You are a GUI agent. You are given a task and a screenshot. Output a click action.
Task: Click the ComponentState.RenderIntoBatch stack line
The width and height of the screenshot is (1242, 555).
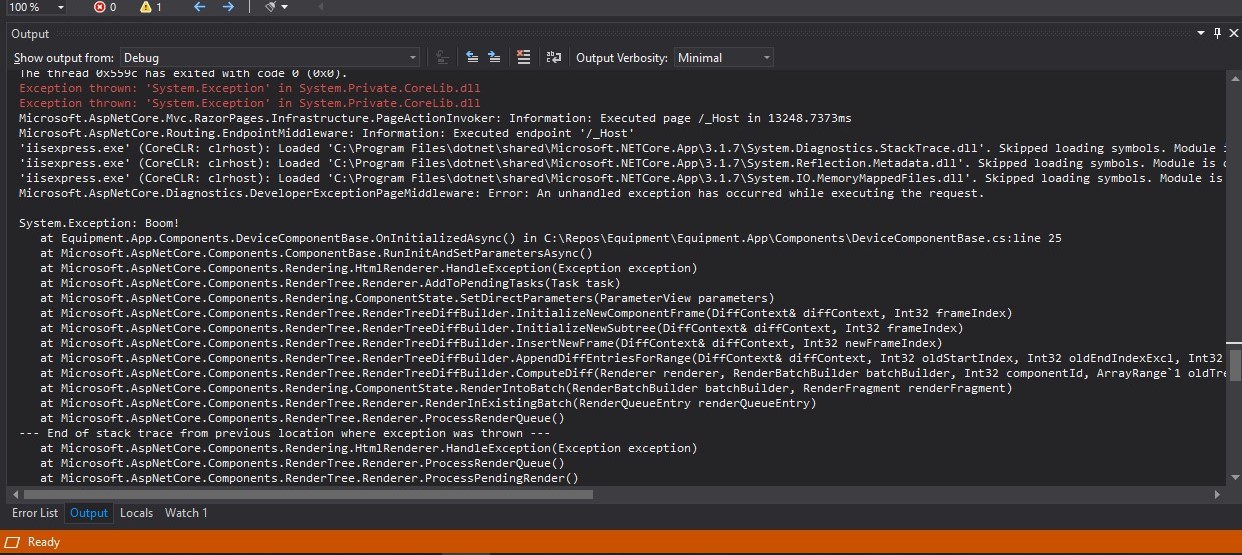pos(526,388)
